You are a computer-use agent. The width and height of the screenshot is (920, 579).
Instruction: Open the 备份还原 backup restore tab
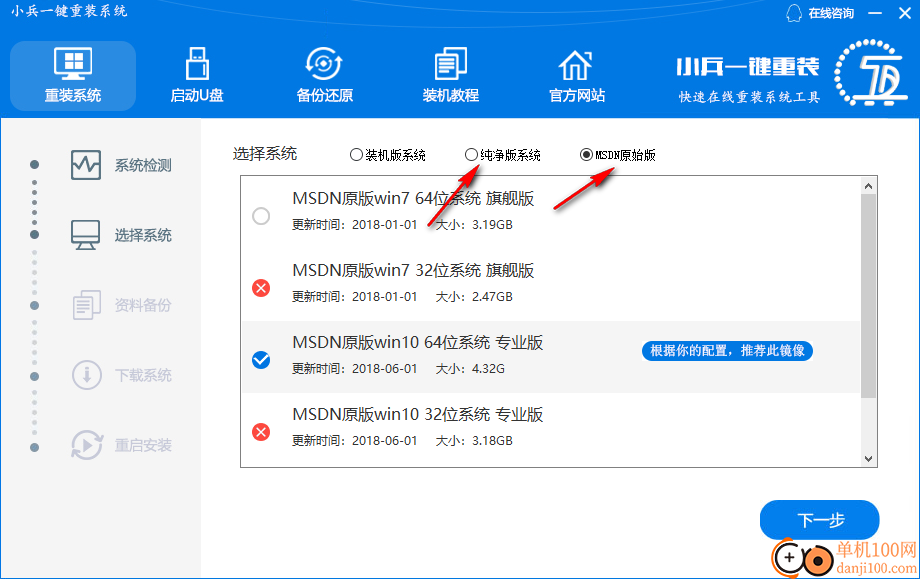[324, 76]
